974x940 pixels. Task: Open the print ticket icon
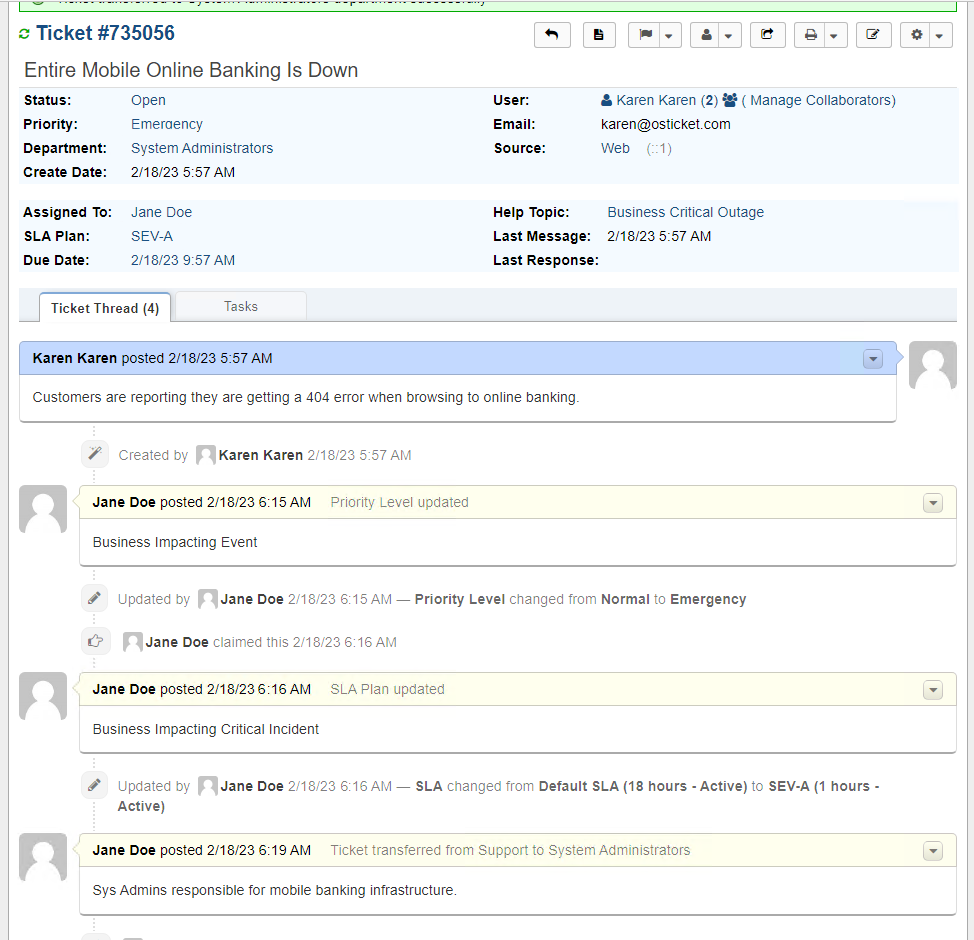(810, 34)
